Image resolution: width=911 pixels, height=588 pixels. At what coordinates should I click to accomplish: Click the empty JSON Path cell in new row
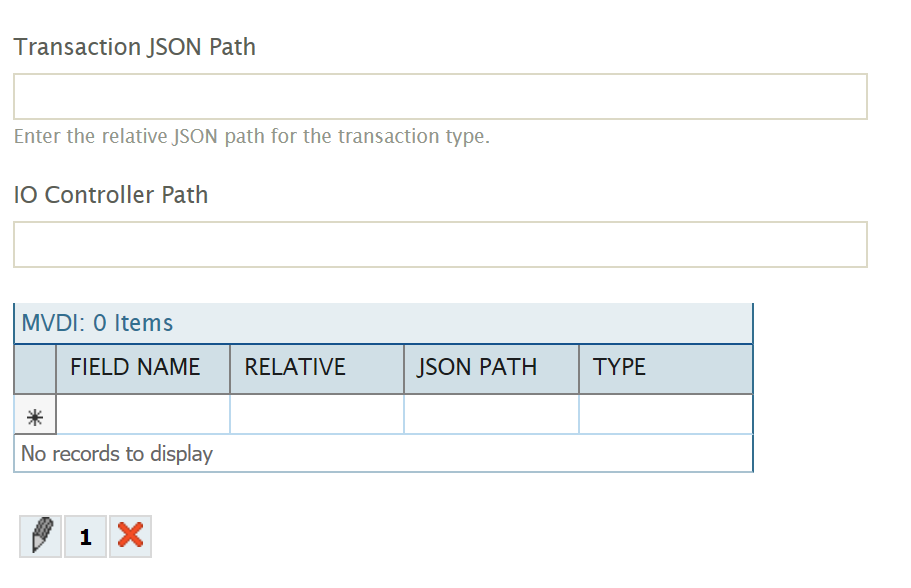(490, 415)
